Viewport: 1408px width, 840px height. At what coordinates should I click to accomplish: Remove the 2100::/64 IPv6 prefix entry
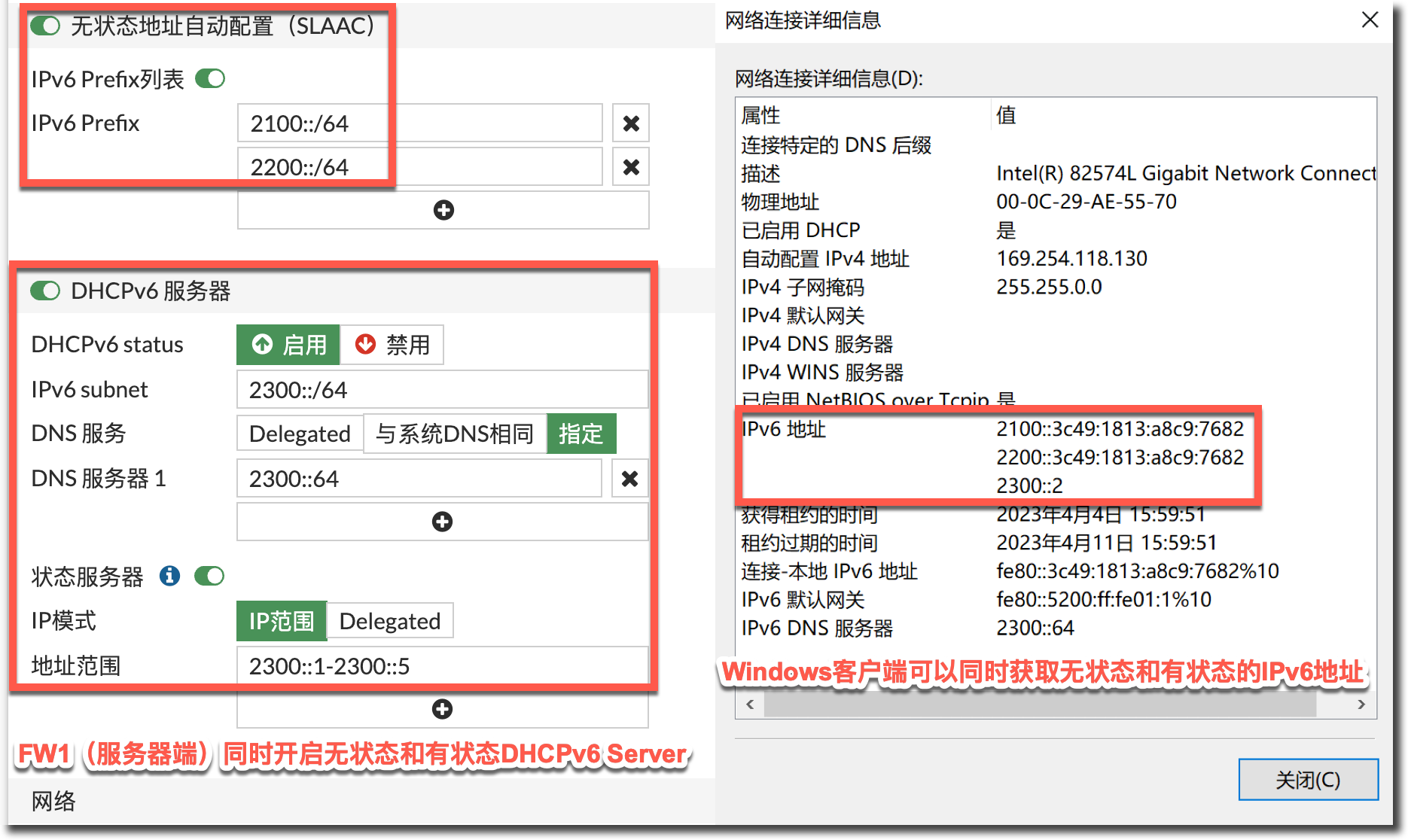(631, 123)
